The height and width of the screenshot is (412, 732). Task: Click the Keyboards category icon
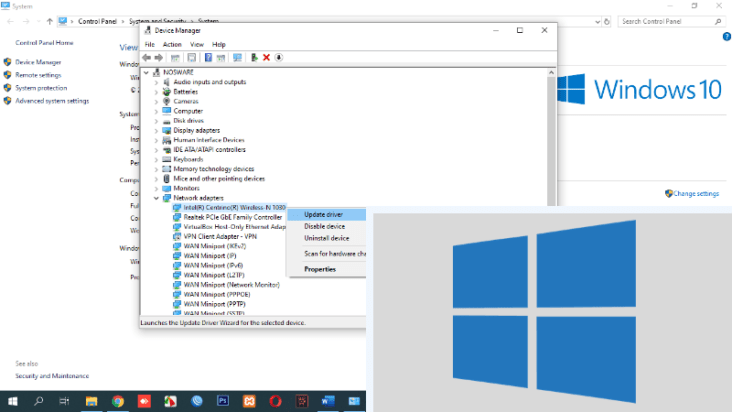[x=167, y=159]
